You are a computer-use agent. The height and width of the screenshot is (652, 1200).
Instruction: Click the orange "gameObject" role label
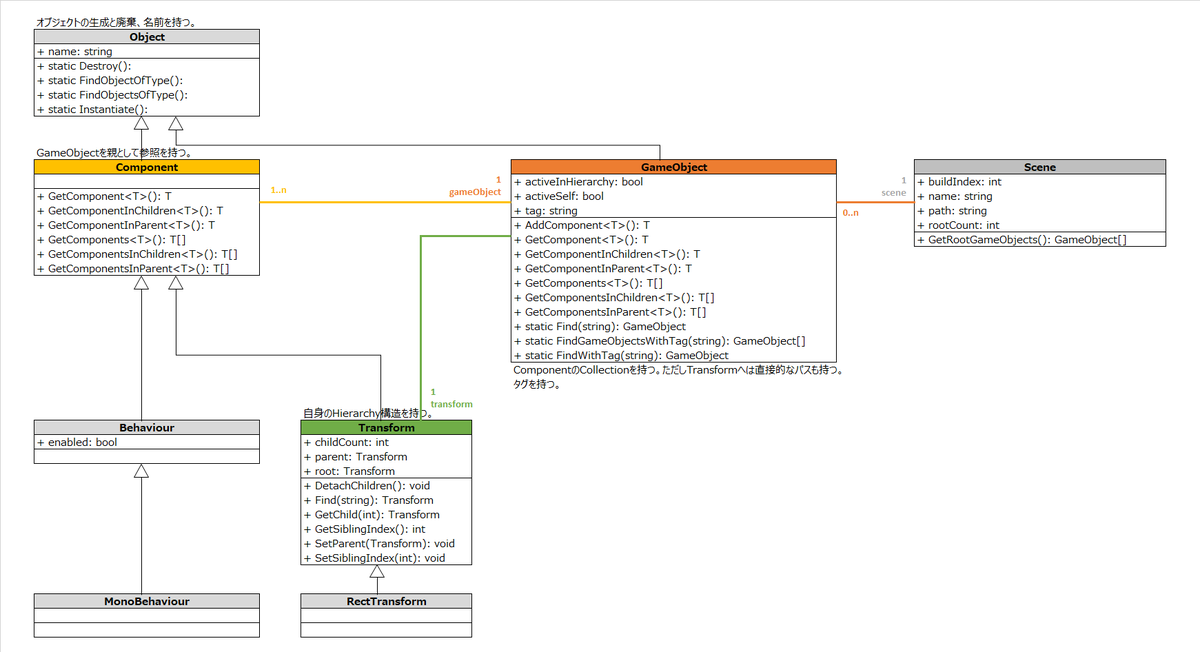tap(475, 192)
